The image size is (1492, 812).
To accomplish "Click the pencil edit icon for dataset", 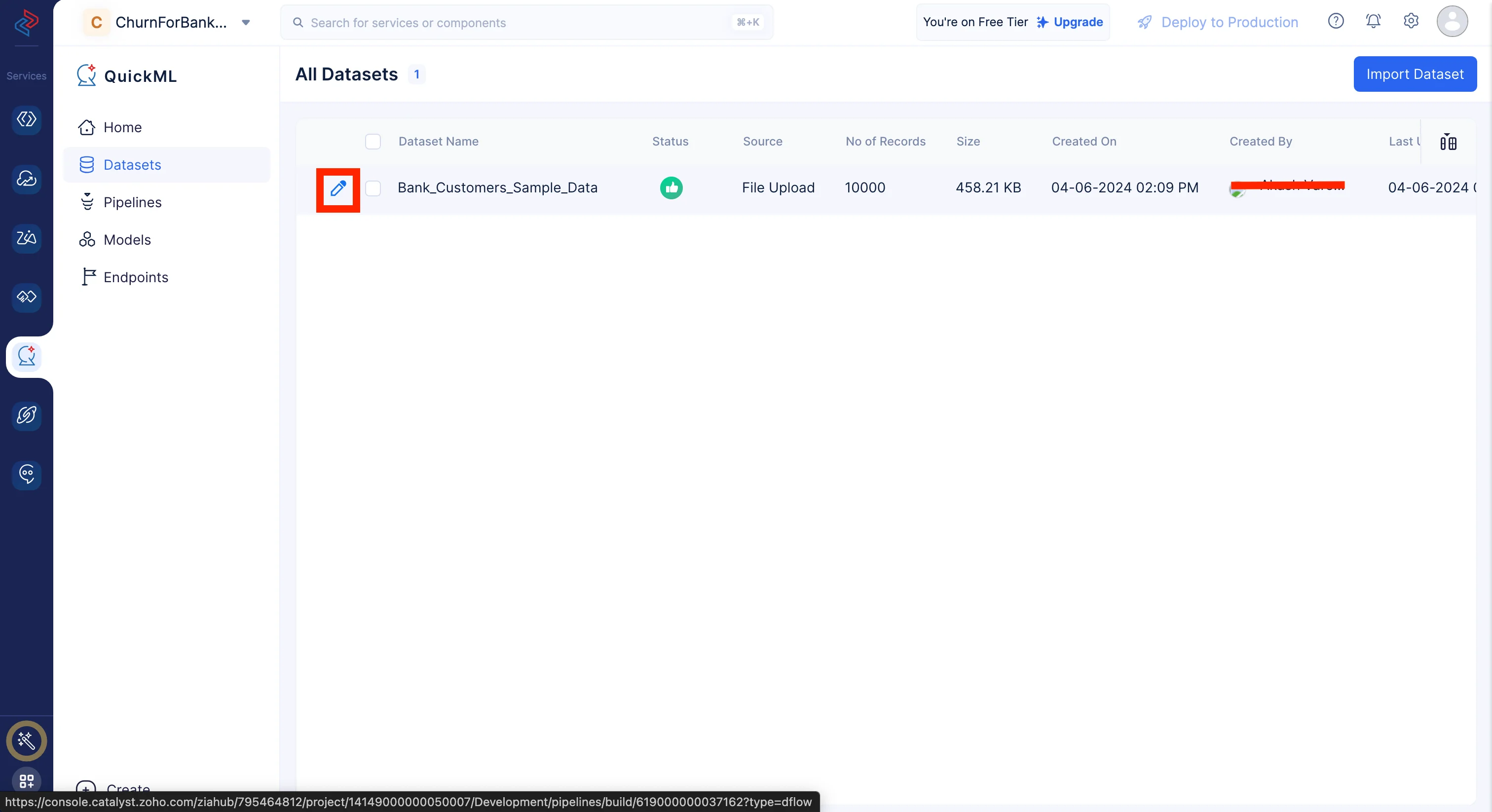I will 337,189.
